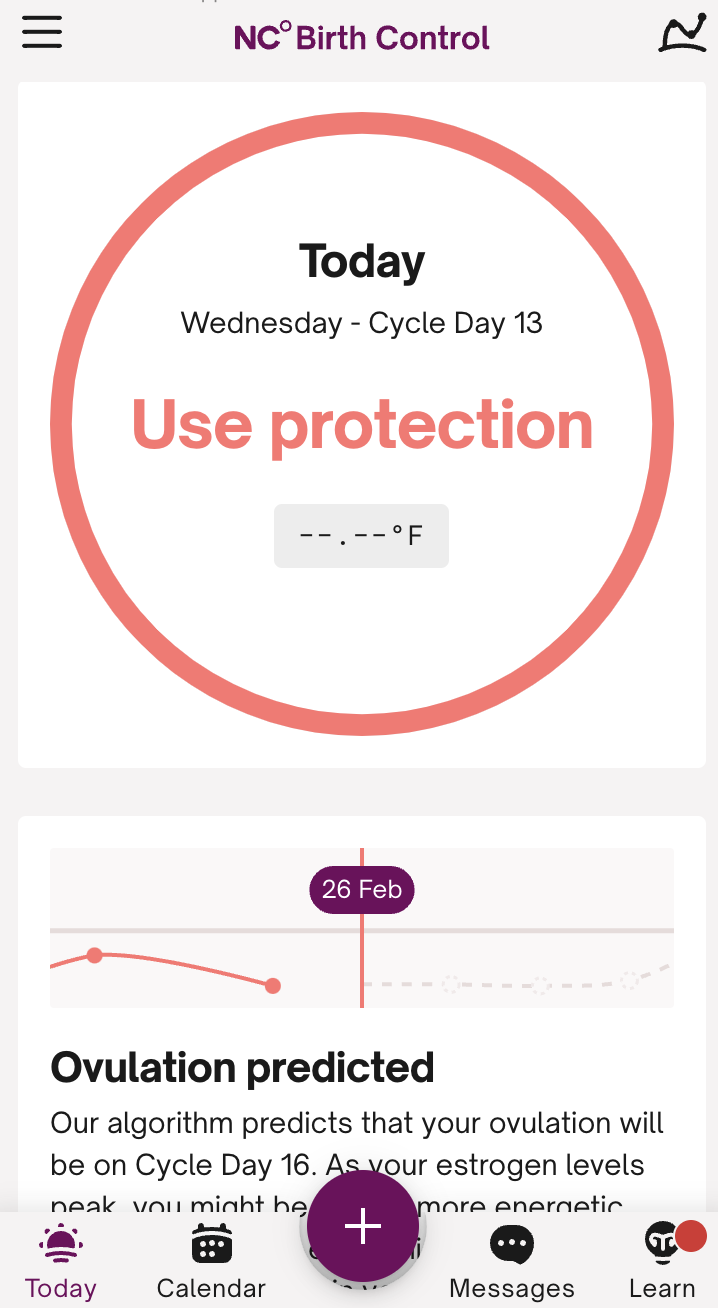718x1308 pixels.
Task: Select the Today tab label
Action: tap(61, 1288)
